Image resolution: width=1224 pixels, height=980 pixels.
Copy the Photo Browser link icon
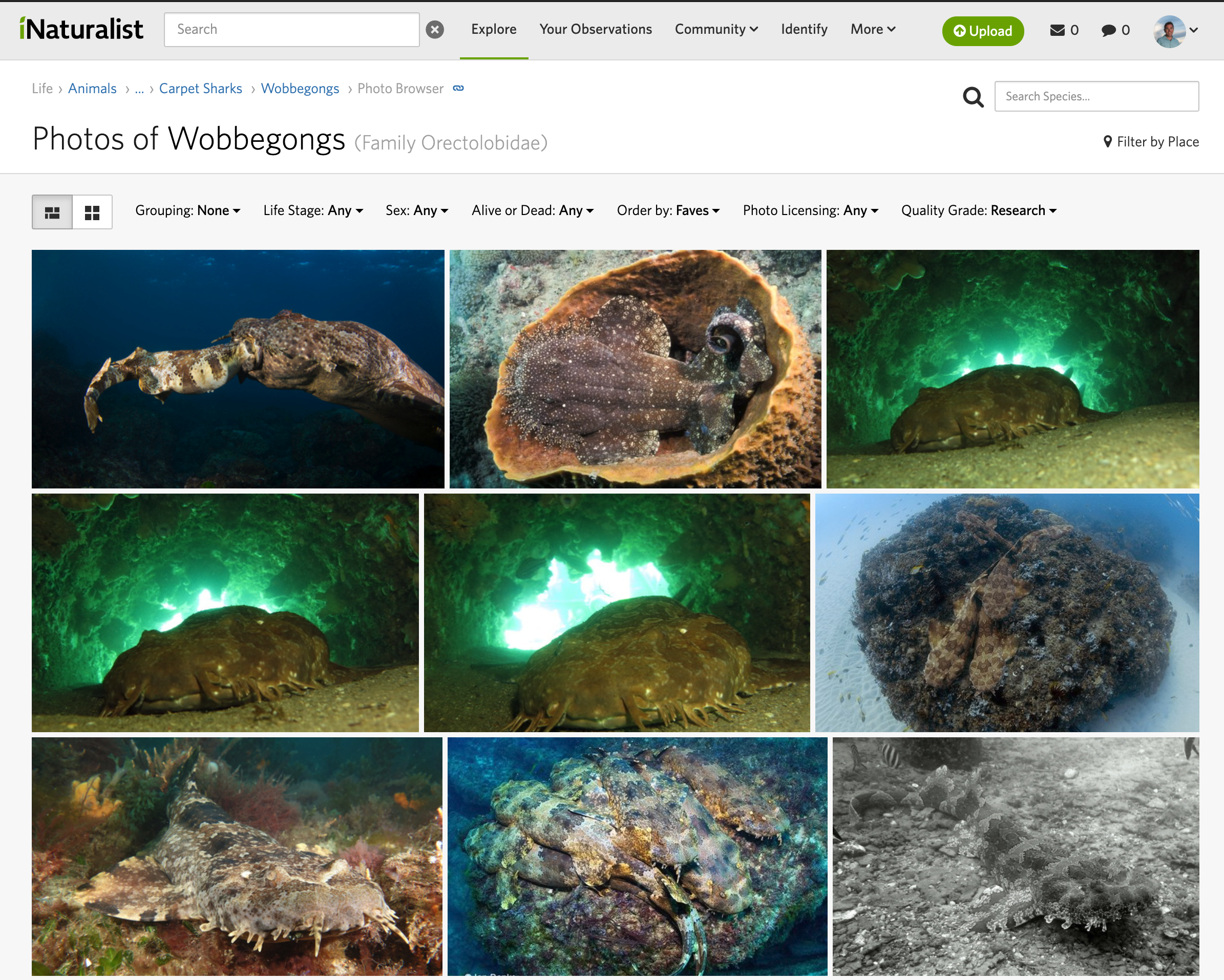(457, 88)
